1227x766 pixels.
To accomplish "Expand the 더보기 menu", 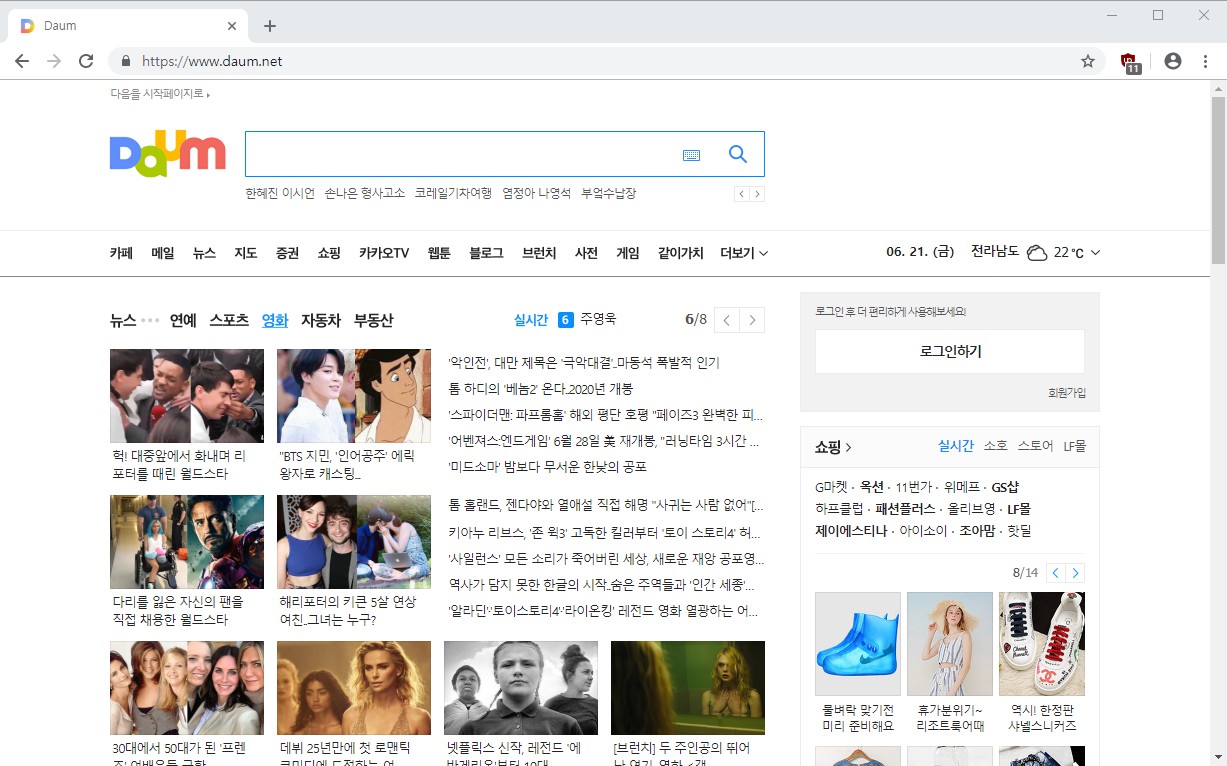I will pos(744,253).
